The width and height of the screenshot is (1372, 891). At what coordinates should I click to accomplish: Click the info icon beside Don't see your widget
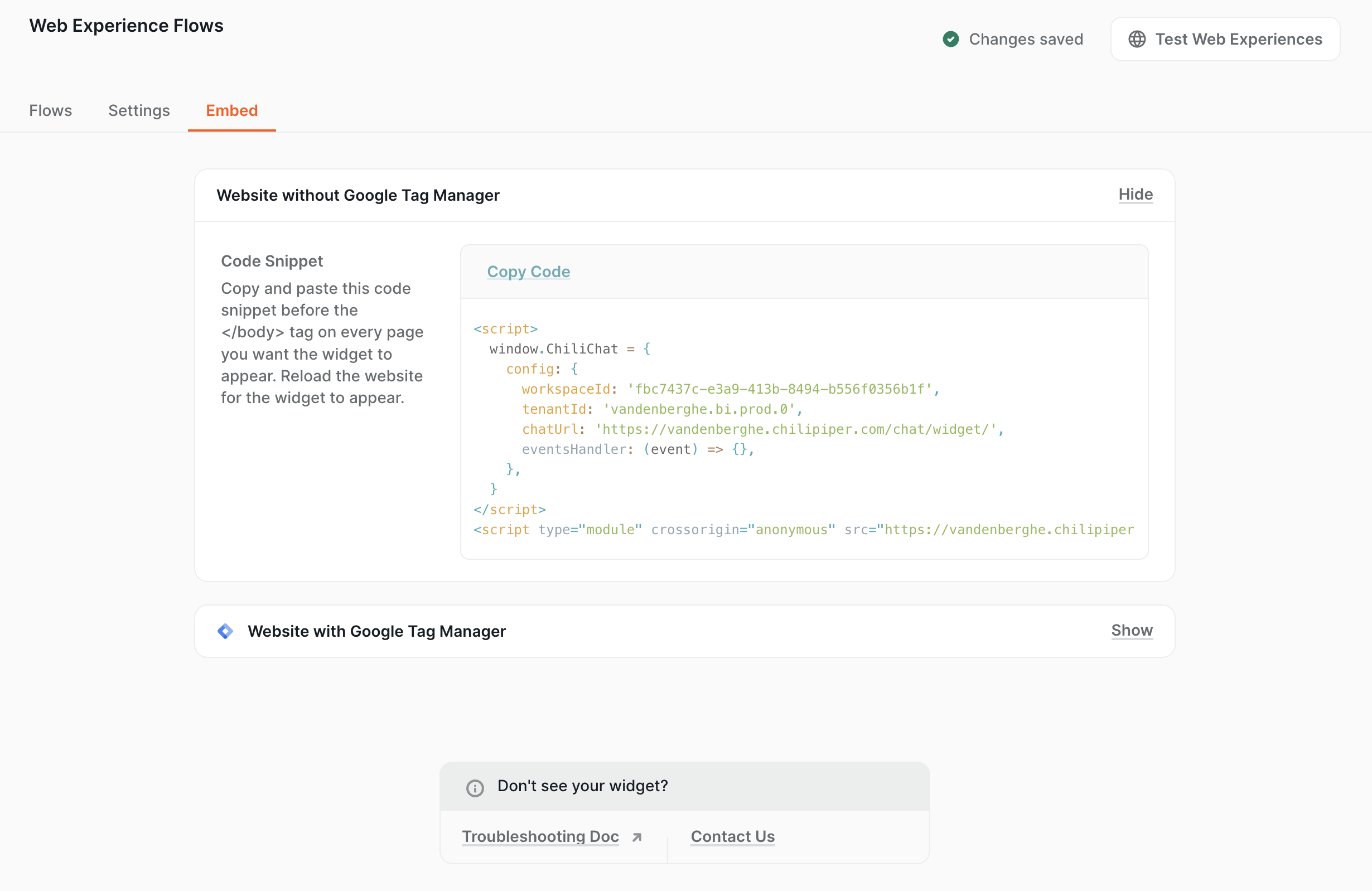[475, 788]
